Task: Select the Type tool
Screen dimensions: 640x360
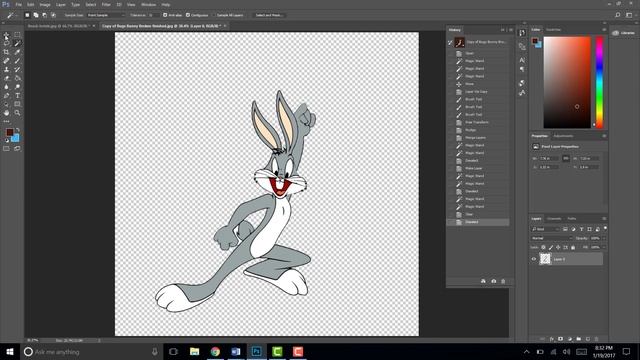Action: 17,96
